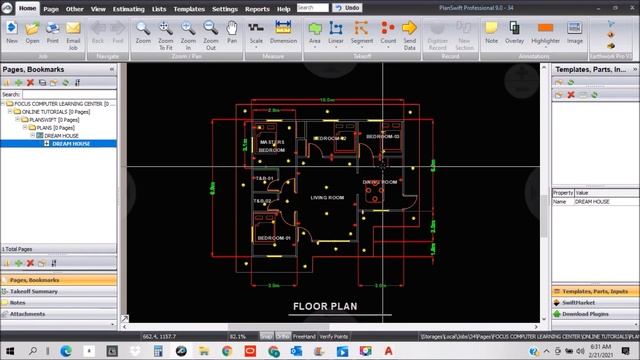
Task: Toggle Ortho mode in status bar
Action: 283,336
